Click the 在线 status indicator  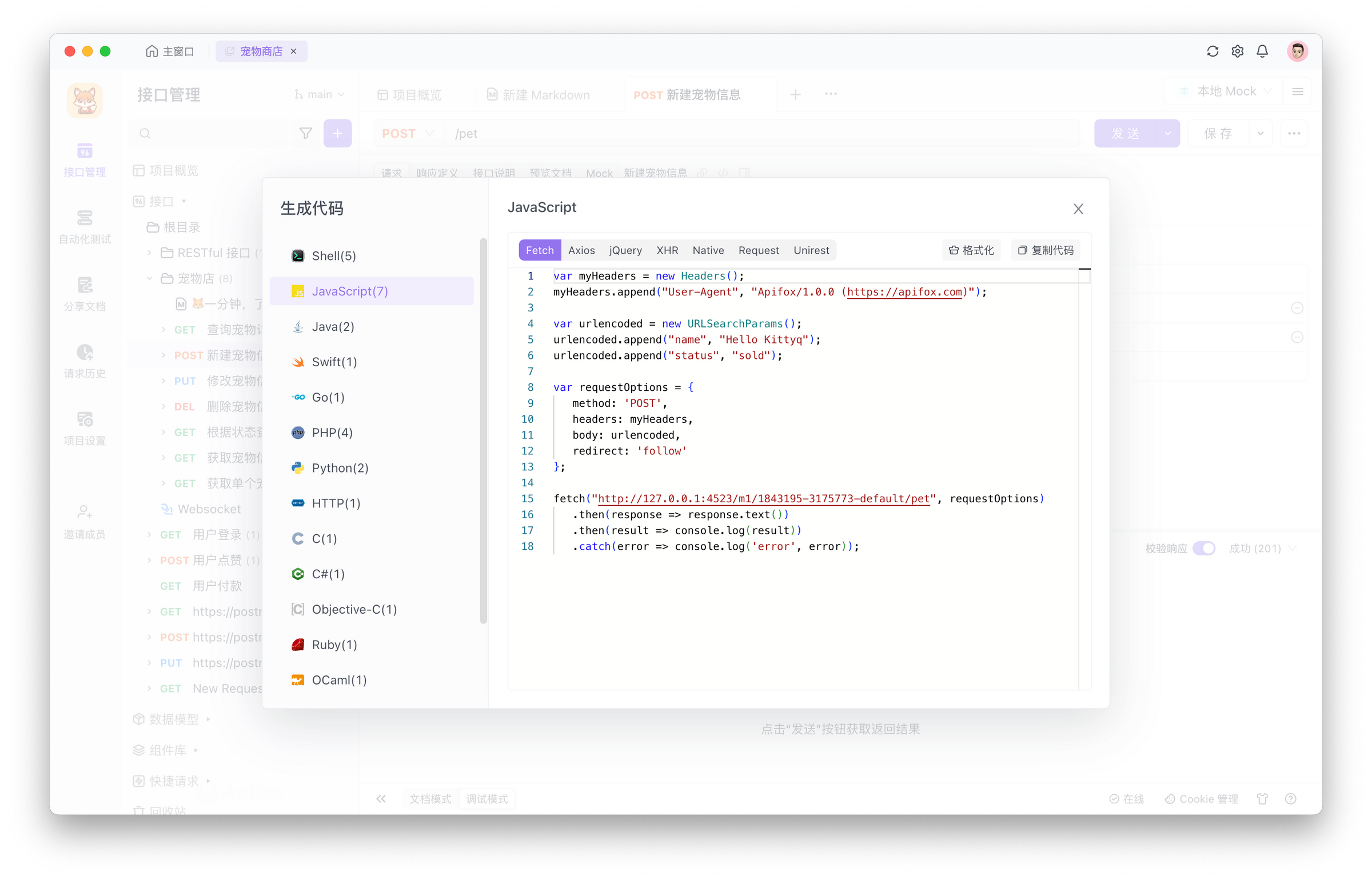1127,798
